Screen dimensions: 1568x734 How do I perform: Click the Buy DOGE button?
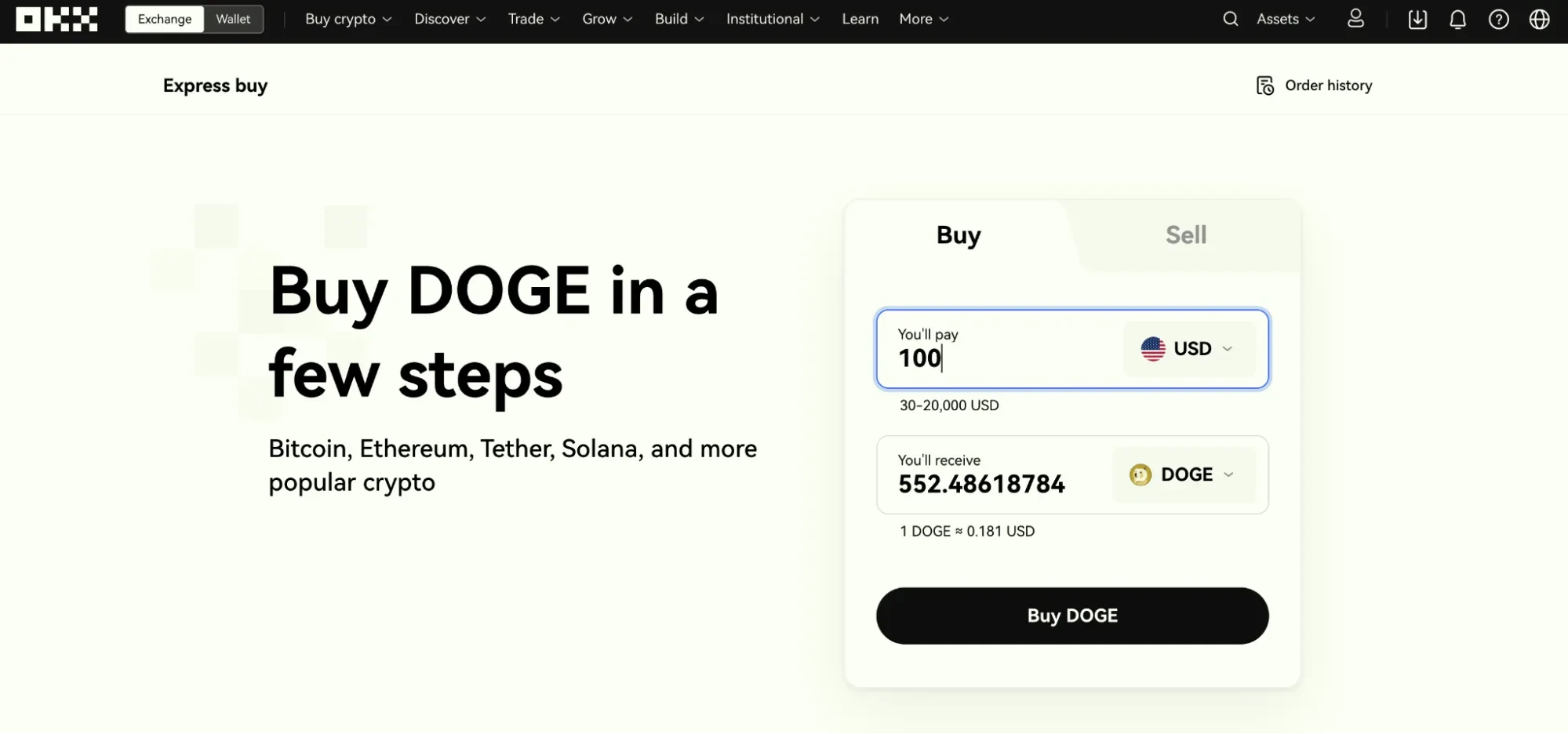click(1072, 616)
